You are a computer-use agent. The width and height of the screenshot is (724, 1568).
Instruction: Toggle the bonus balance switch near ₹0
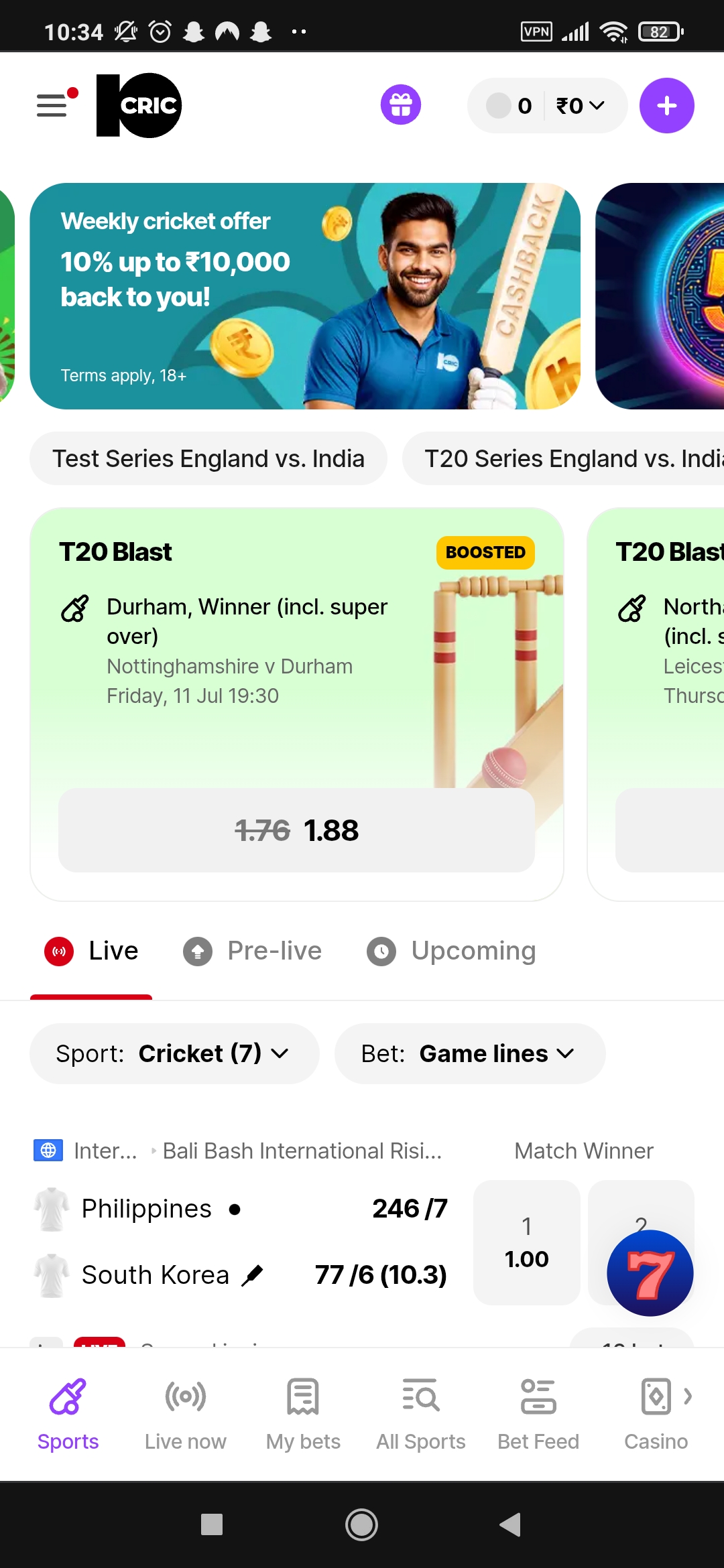click(499, 105)
